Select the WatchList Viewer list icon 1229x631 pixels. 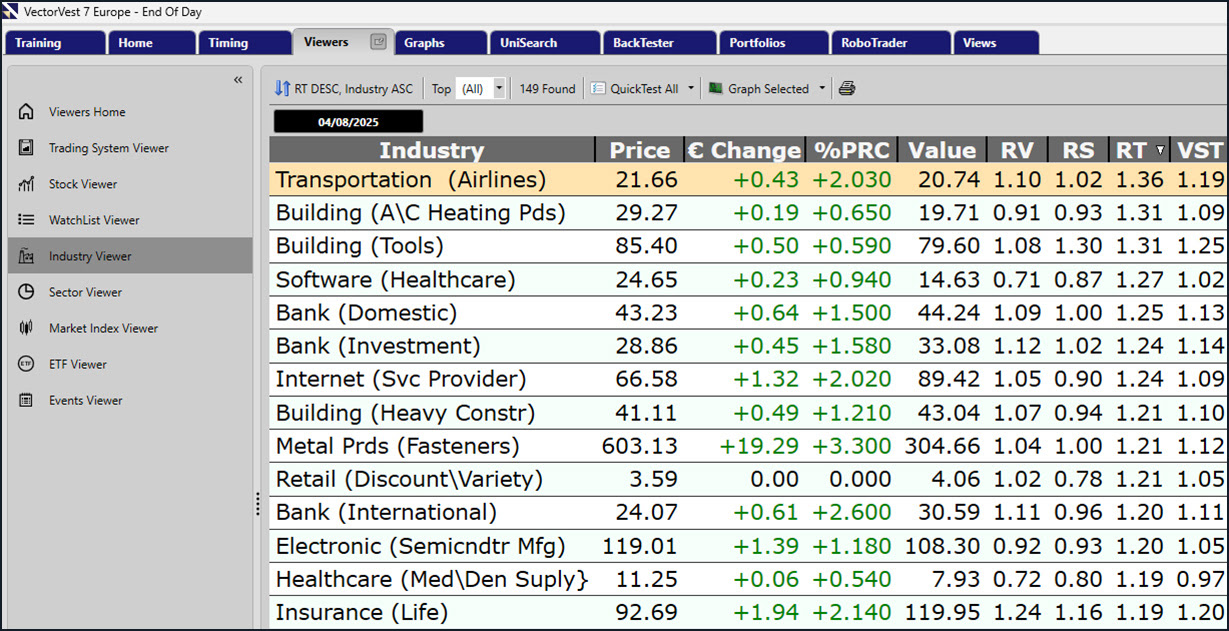click(27, 220)
